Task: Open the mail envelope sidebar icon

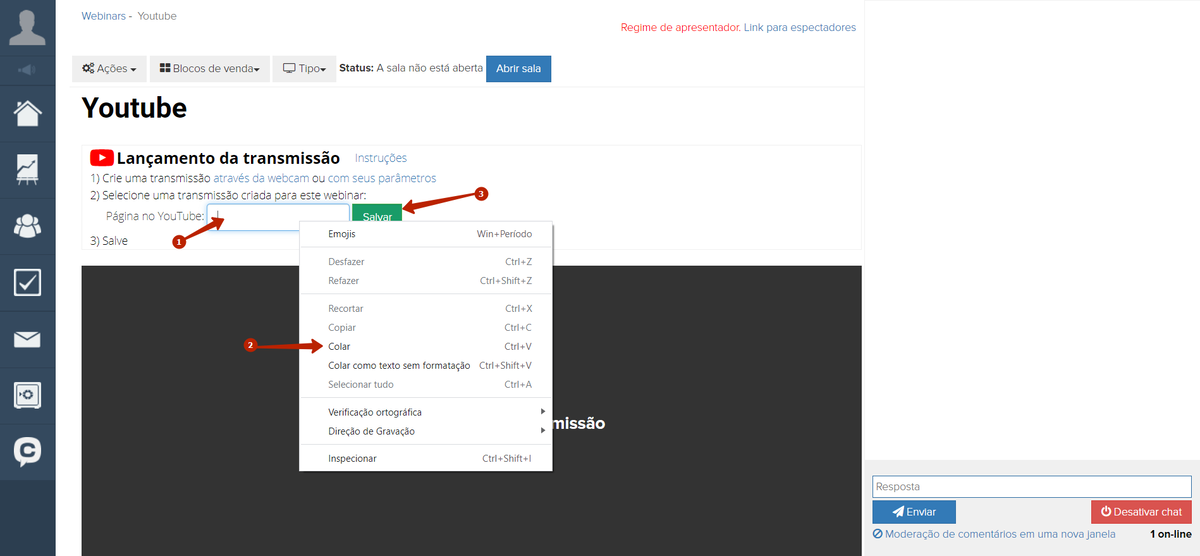Action: [27, 339]
